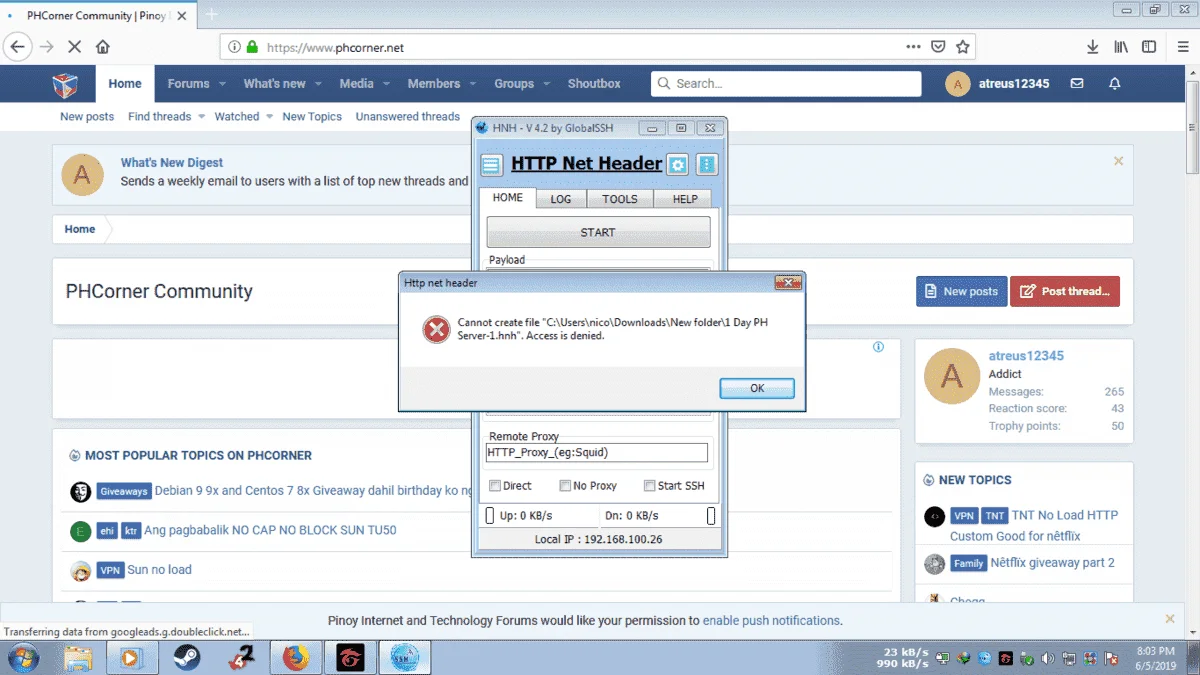Open HNH settings gear icon
1200x675 pixels.
click(x=678, y=165)
